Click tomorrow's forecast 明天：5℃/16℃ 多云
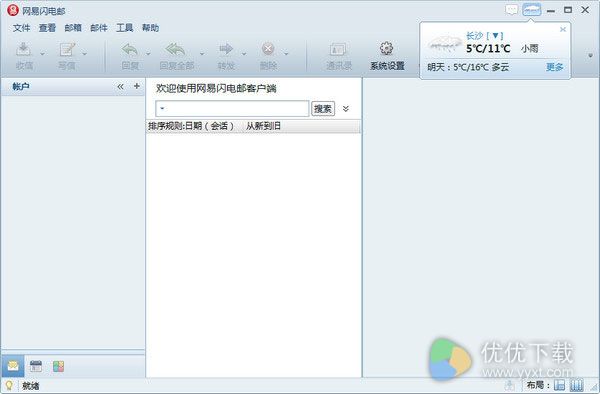 pyautogui.click(x=468, y=67)
